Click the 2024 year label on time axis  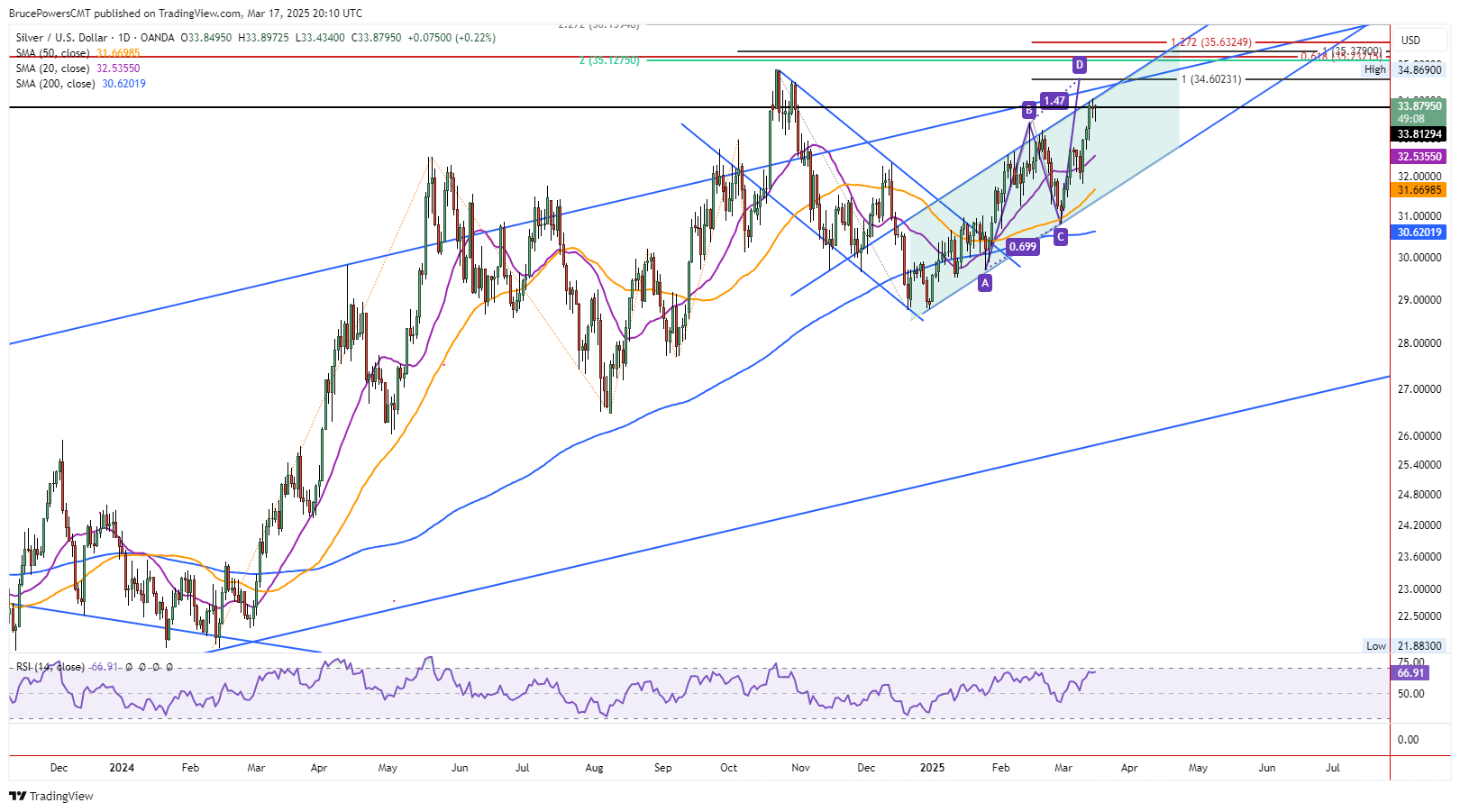pyautogui.click(x=122, y=768)
